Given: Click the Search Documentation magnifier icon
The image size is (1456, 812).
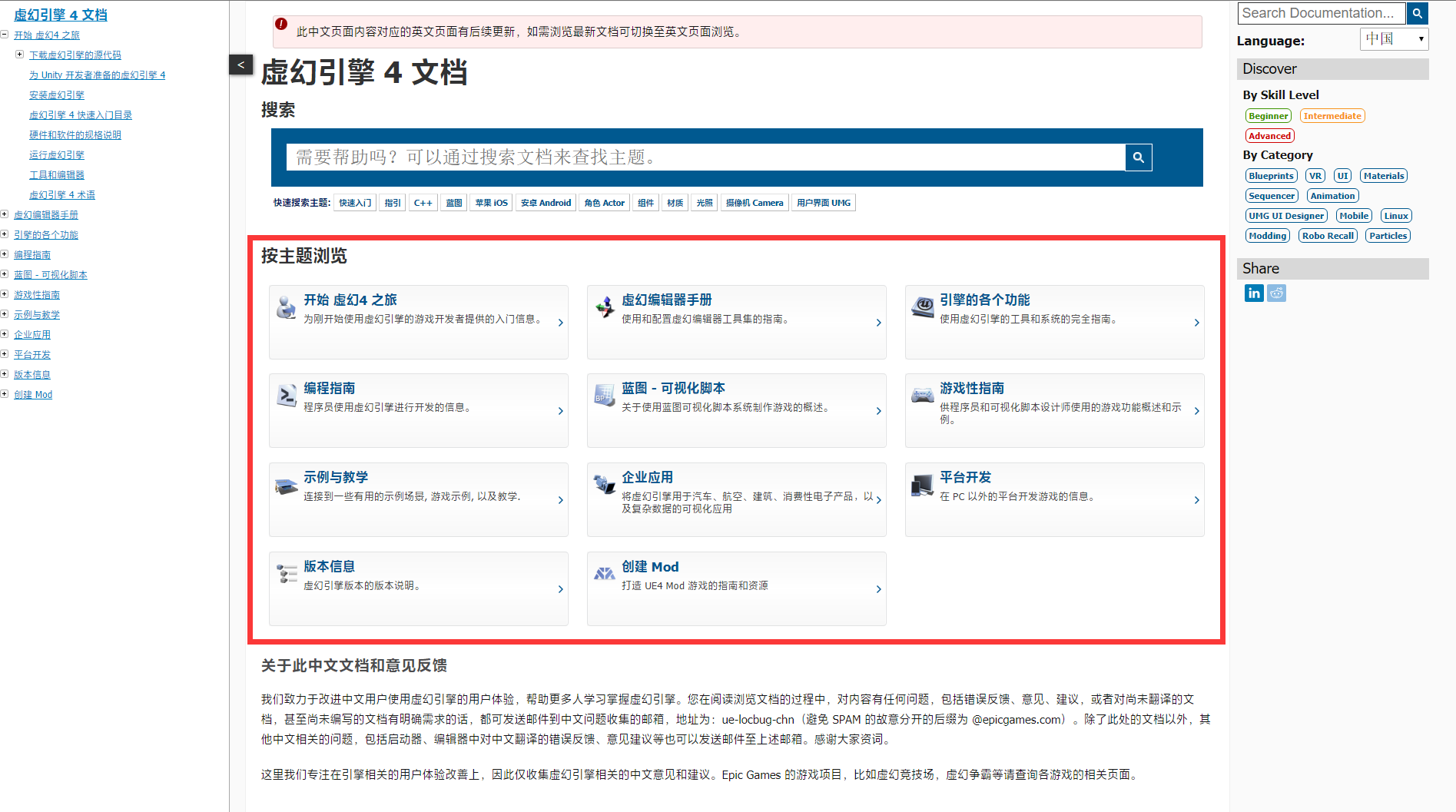Looking at the screenshot, I should tap(1418, 13).
